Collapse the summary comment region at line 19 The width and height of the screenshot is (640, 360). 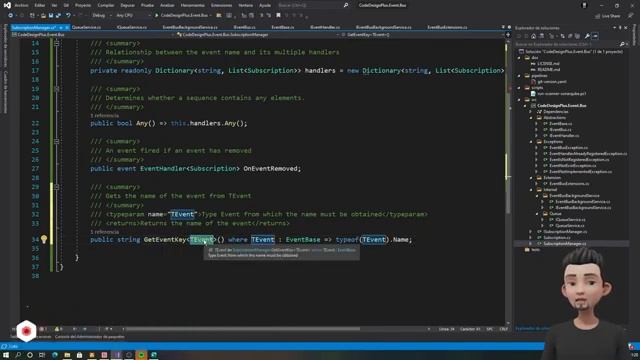coord(57,89)
